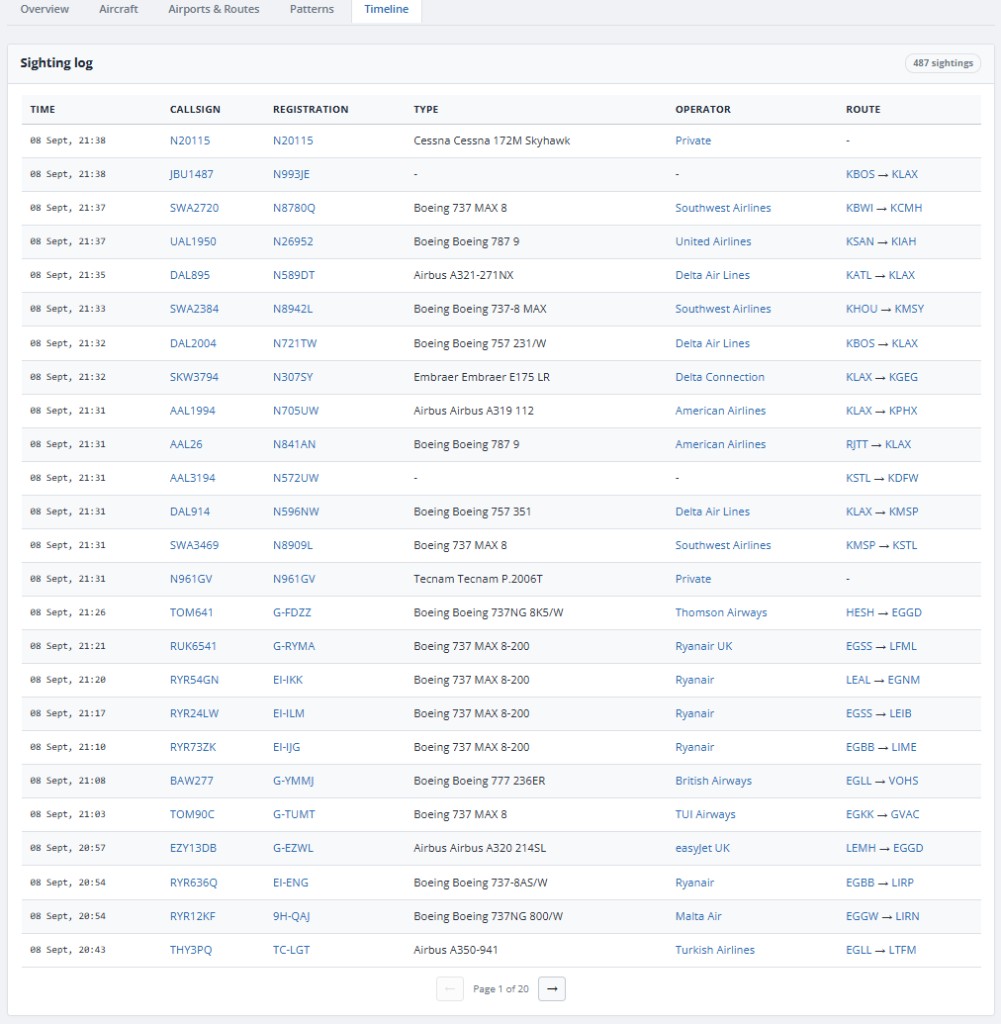The image size is (1001, 1024).
Task: Open KPHX airport link
Action: (903, 411)
